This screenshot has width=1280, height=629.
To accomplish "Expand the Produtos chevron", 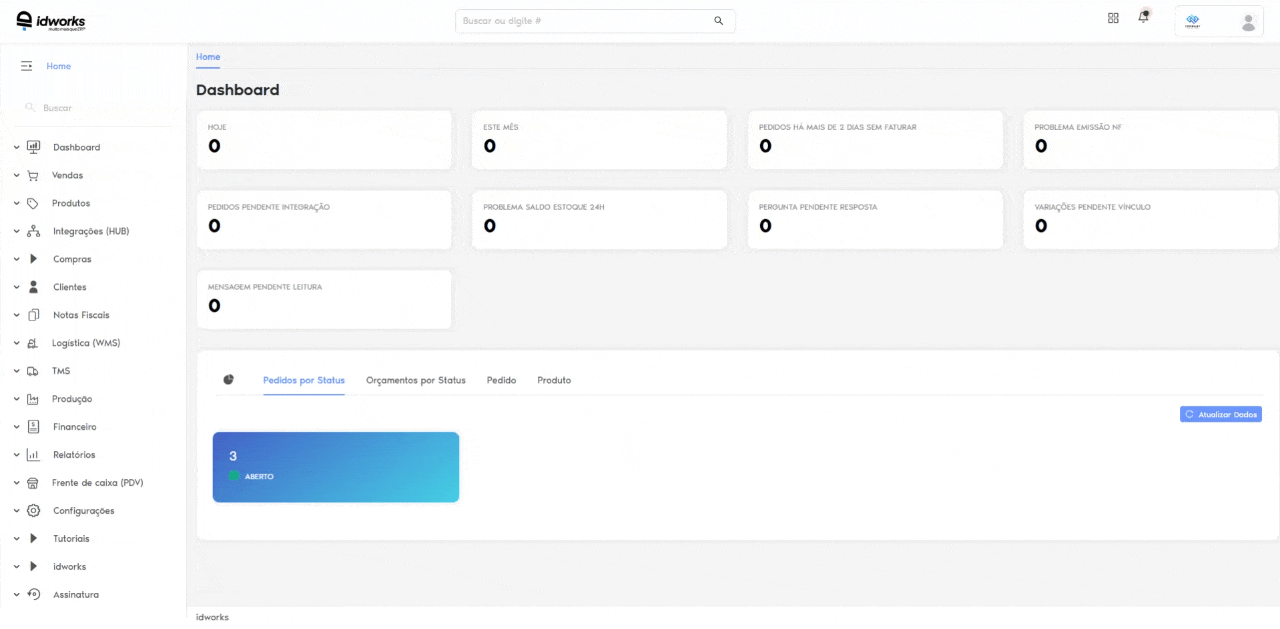I will pos(17,203).
